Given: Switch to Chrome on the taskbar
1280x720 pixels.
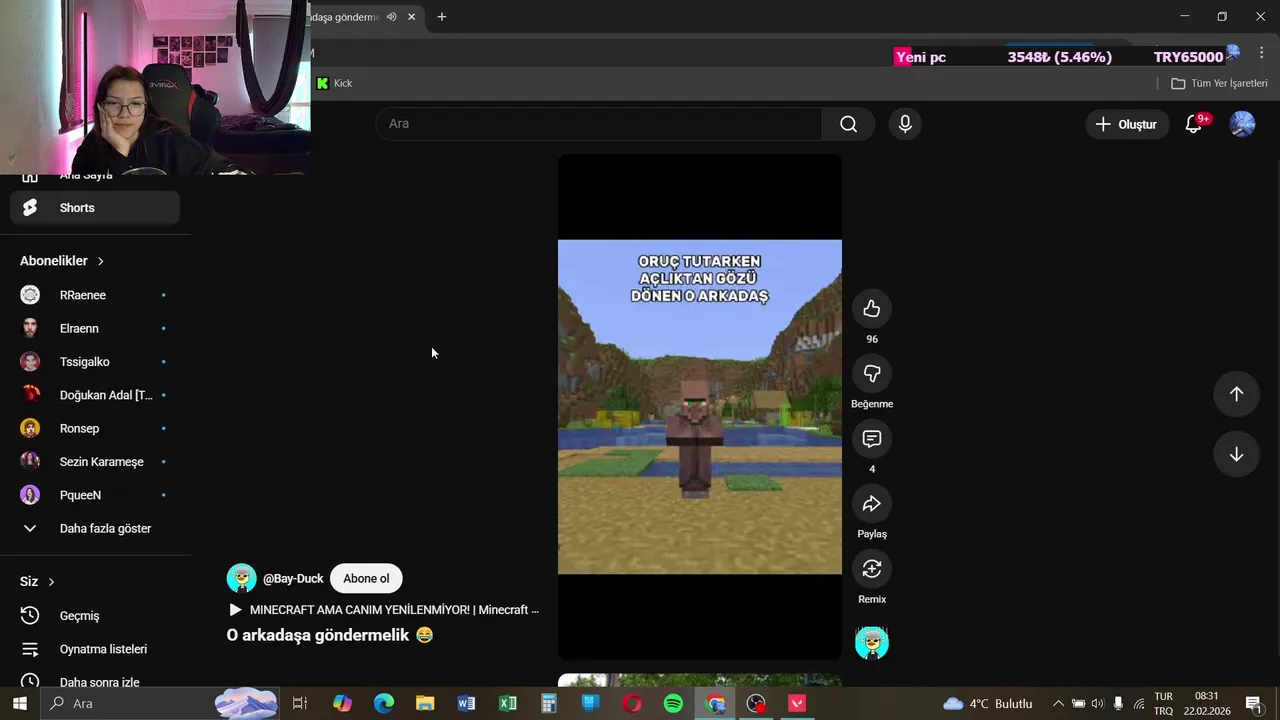Looking at the screenshot, I should coord(715,704).
